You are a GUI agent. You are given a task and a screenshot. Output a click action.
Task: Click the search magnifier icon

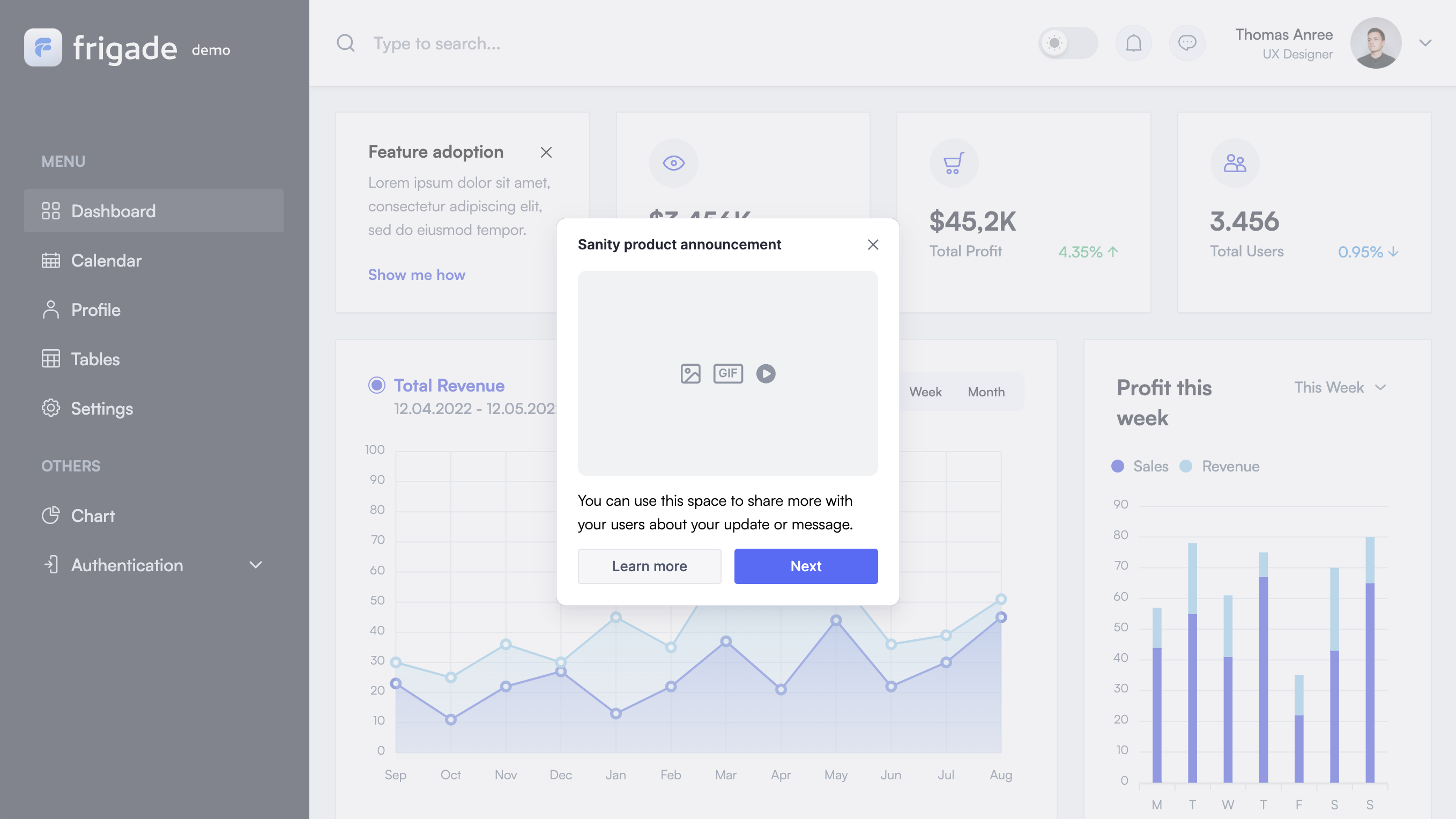click(345, 43)
